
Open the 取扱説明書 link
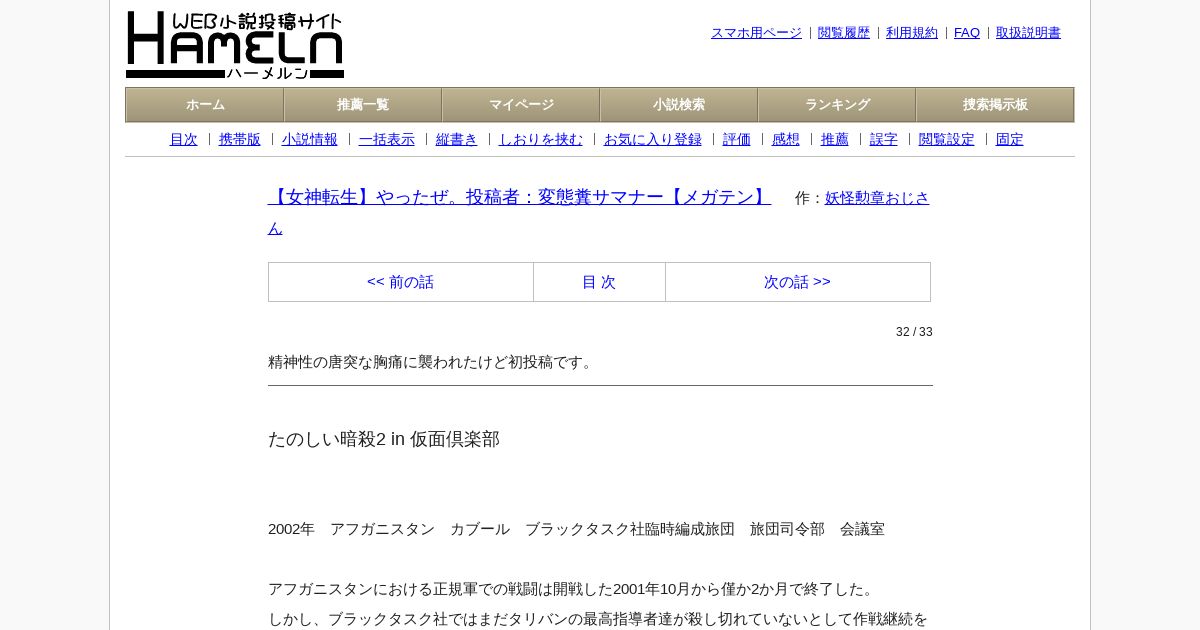[x=1028, y=33]
